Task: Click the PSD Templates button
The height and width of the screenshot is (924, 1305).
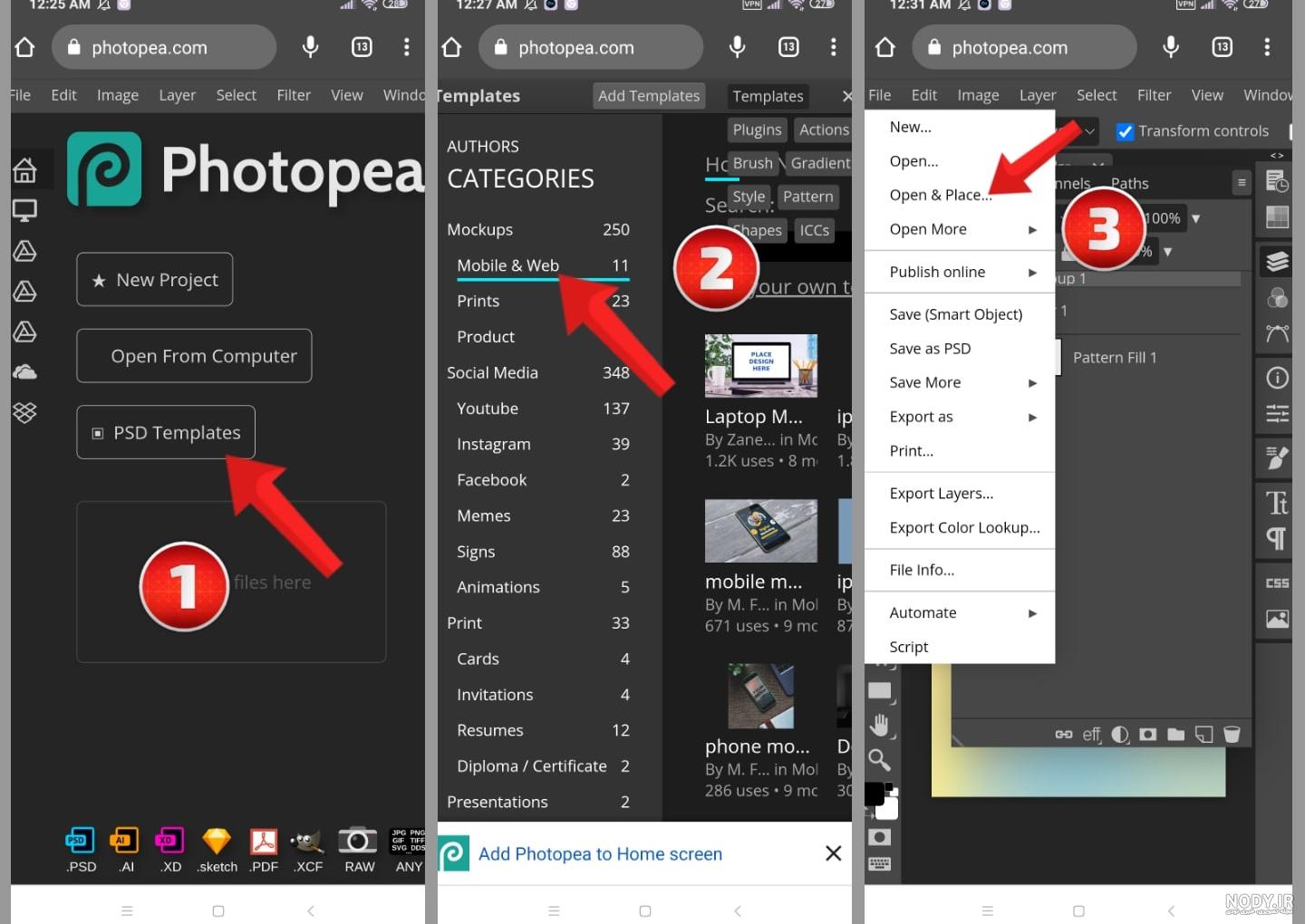Action: pos(166,432)
